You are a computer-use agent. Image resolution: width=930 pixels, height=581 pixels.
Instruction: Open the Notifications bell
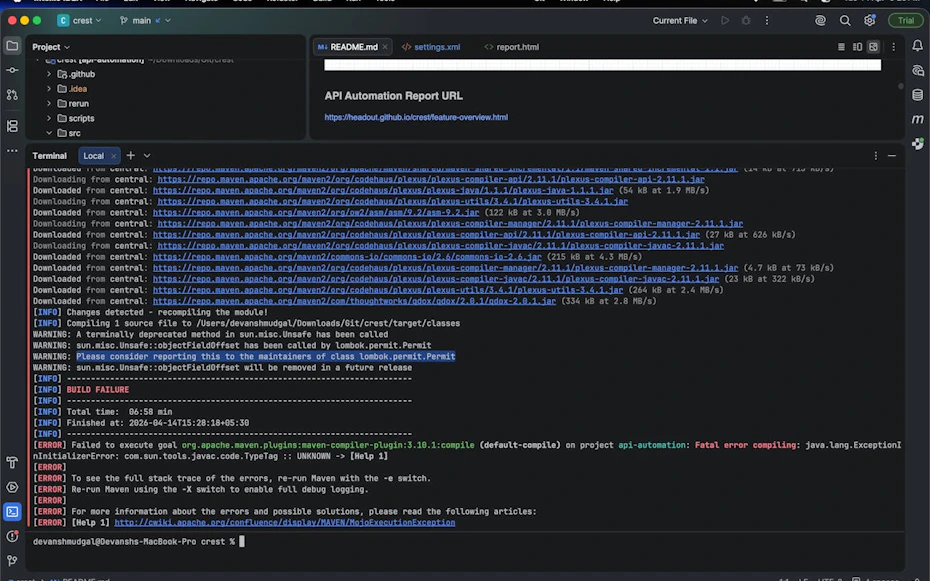point(918,46)
